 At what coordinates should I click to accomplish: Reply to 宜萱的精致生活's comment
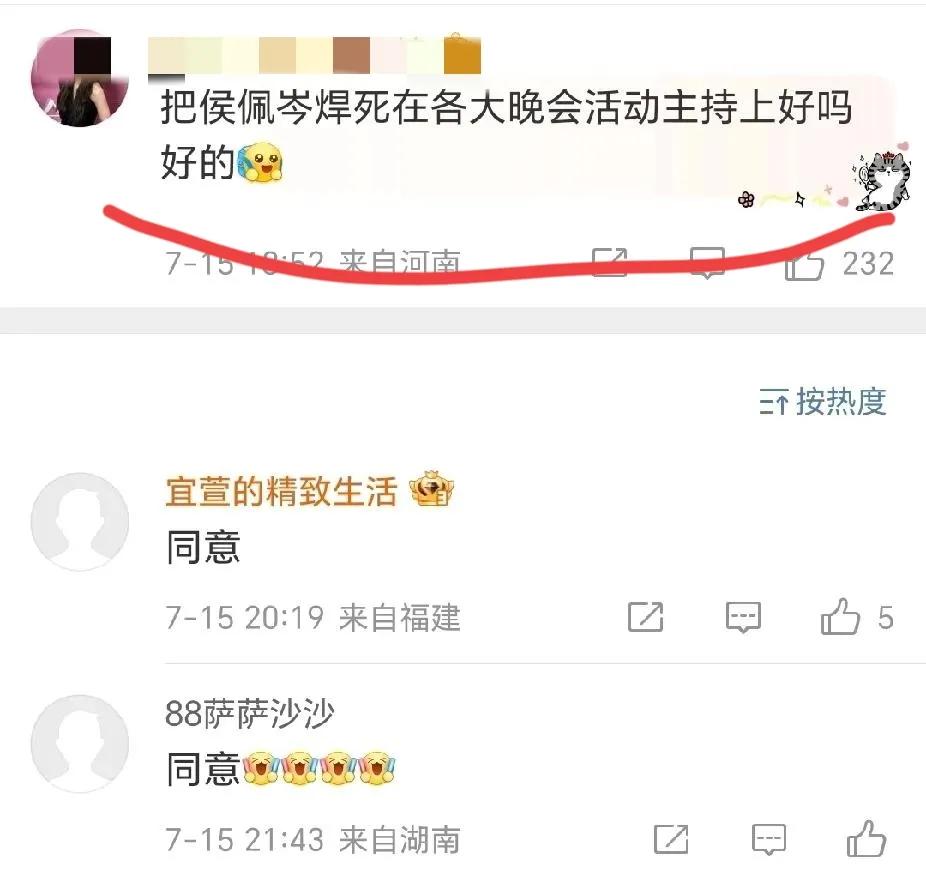743,618
